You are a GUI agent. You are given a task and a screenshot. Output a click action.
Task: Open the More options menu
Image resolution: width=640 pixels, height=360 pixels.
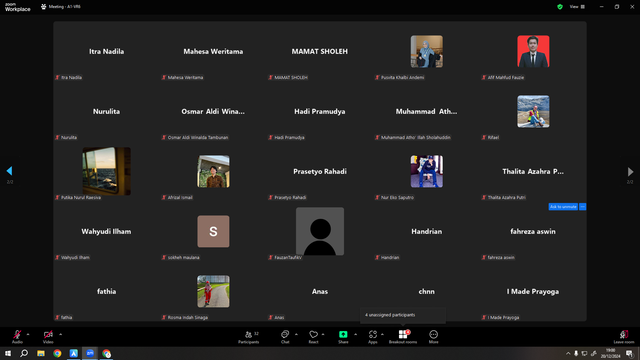pos(433,336)
